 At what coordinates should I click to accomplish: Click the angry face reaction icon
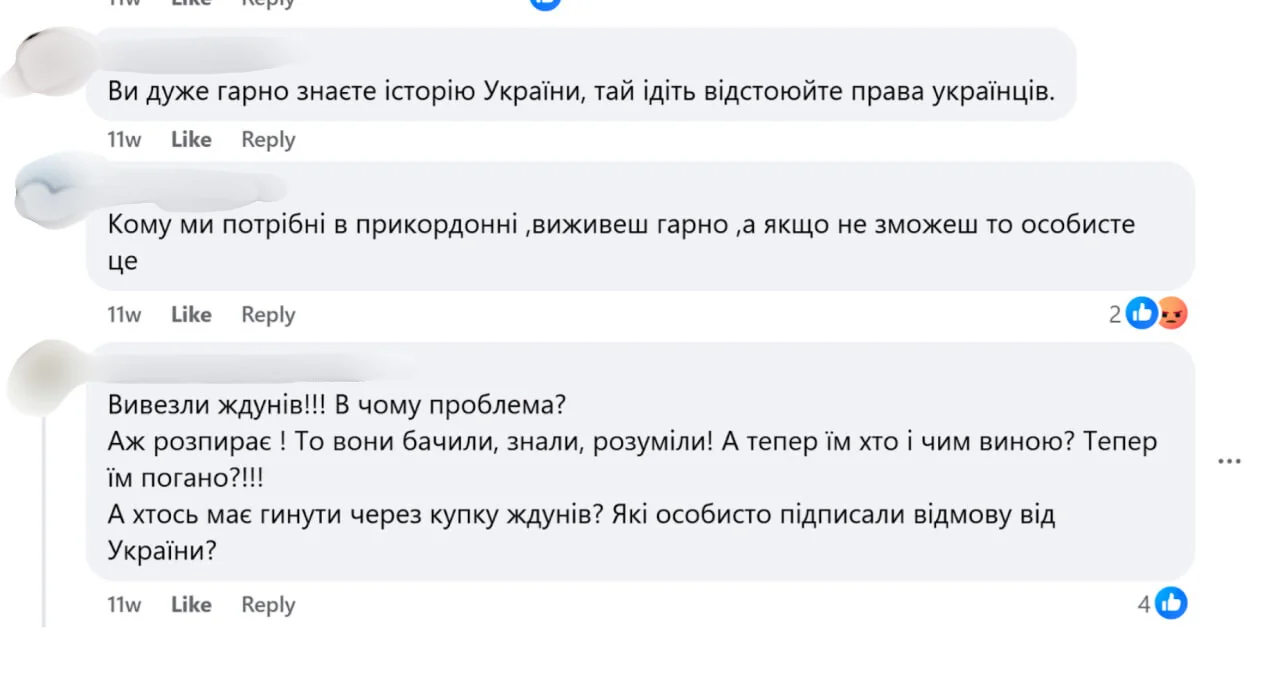[x=1170, y=313]
